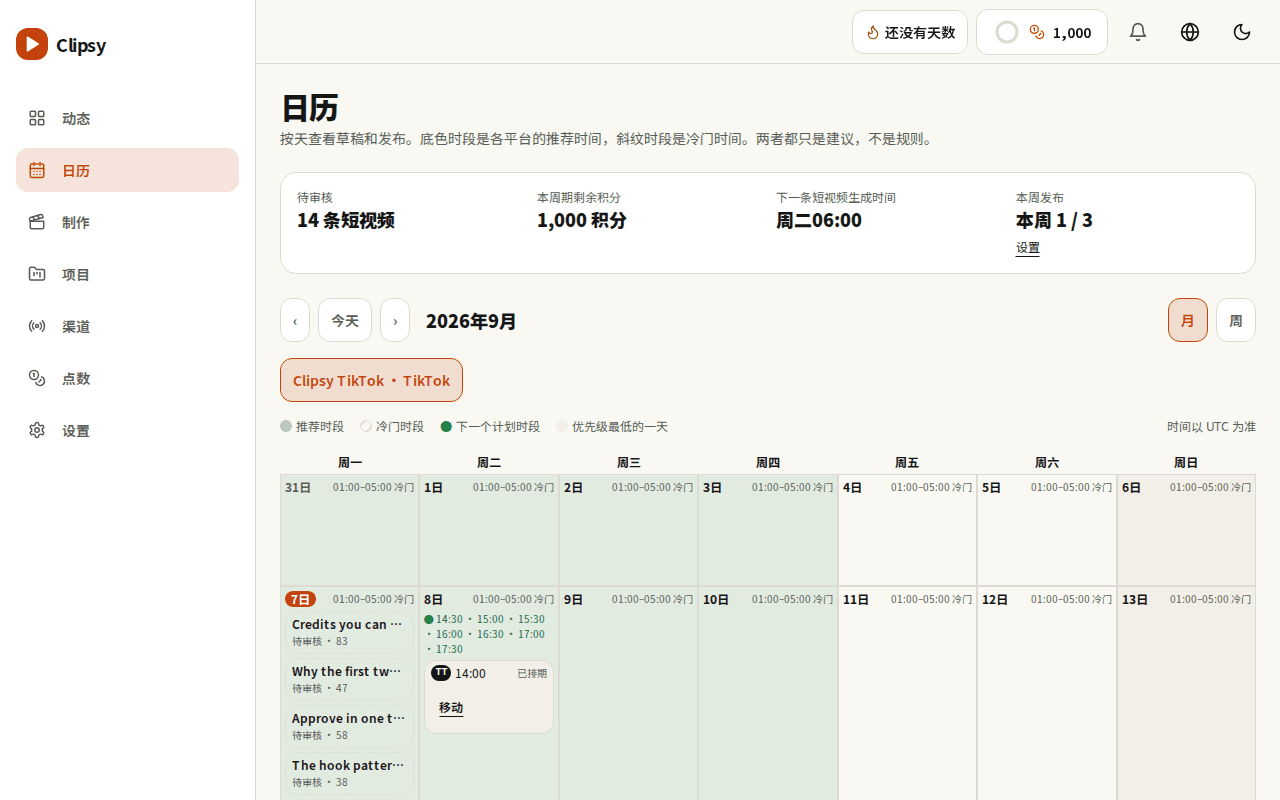
Task: Click the 周二06:00 next generation time
Action: [819, 220]
